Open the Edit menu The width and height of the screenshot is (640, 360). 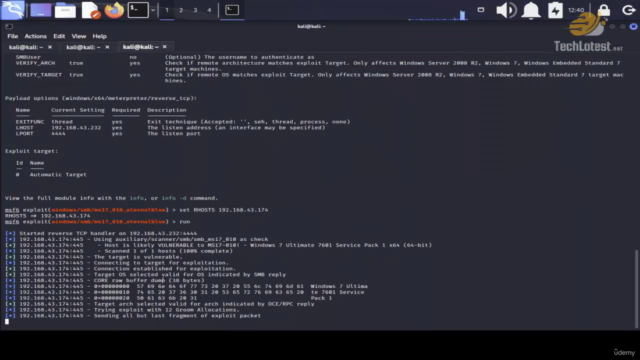(x=59, y=36)
